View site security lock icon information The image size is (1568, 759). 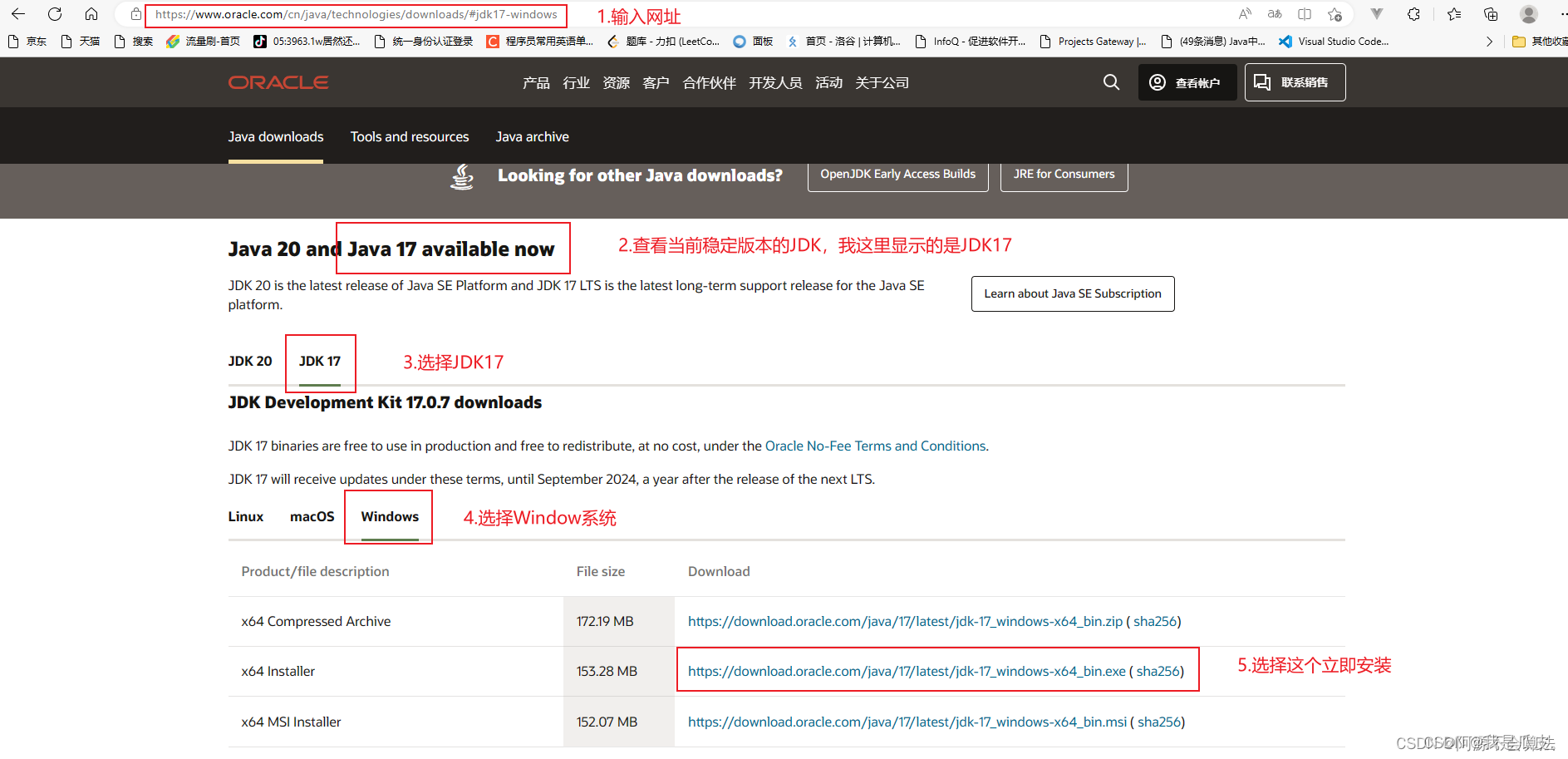tap(135, 14)
